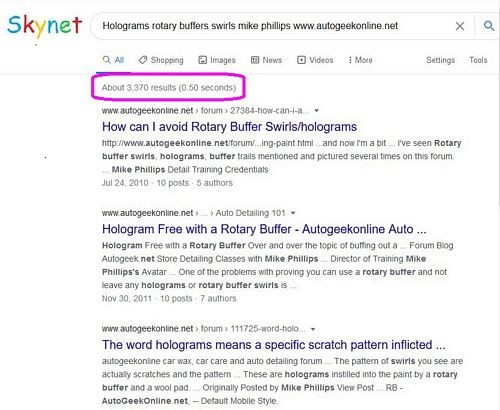Open the Settings menu
This screenshot has height=410, width=500.
click(440, 60)
